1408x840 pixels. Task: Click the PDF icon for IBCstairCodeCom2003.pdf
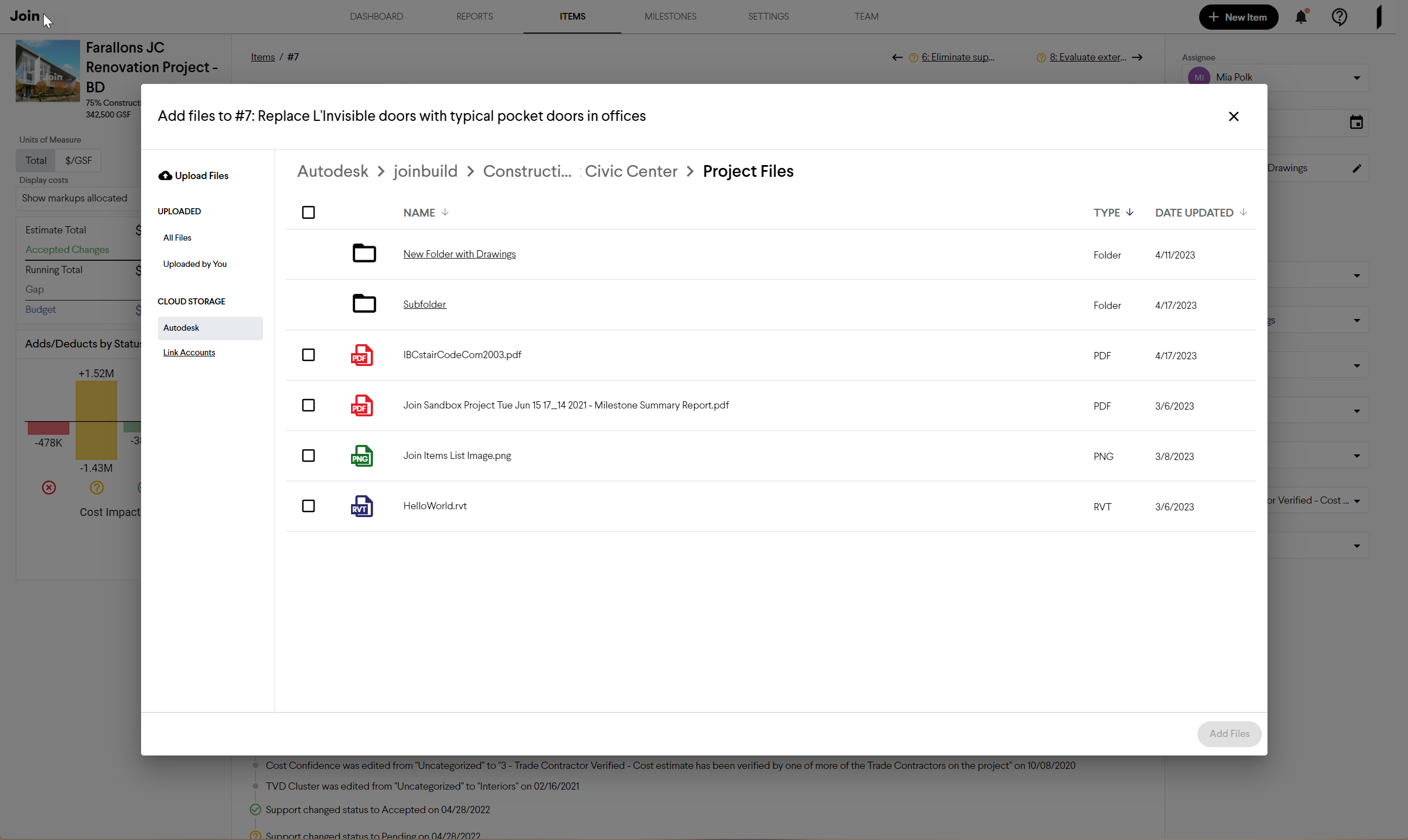pos(361,355)
